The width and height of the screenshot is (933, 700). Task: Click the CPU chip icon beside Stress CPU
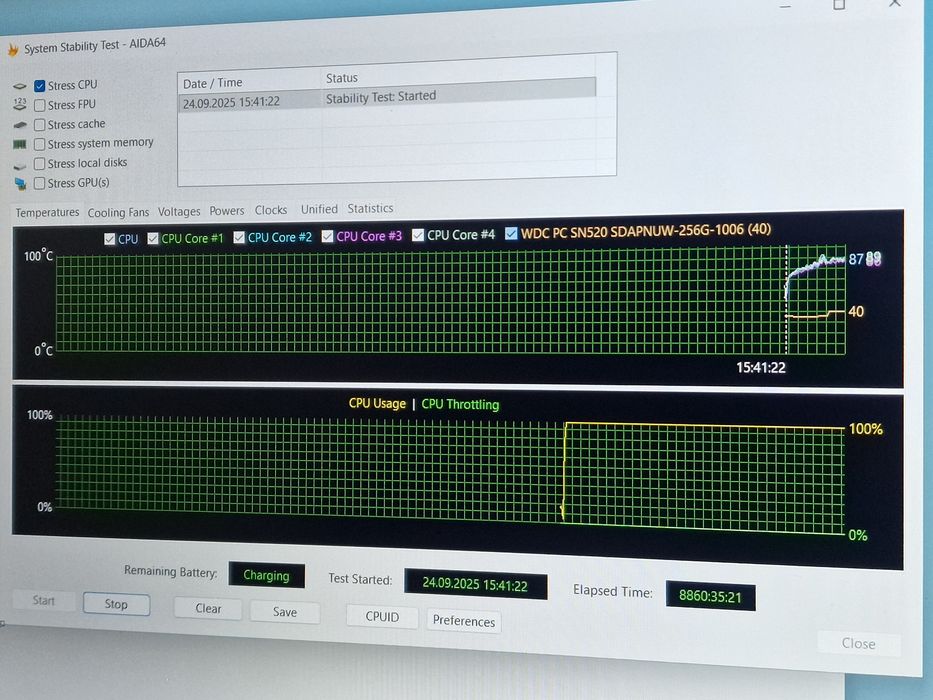(20, 86)
